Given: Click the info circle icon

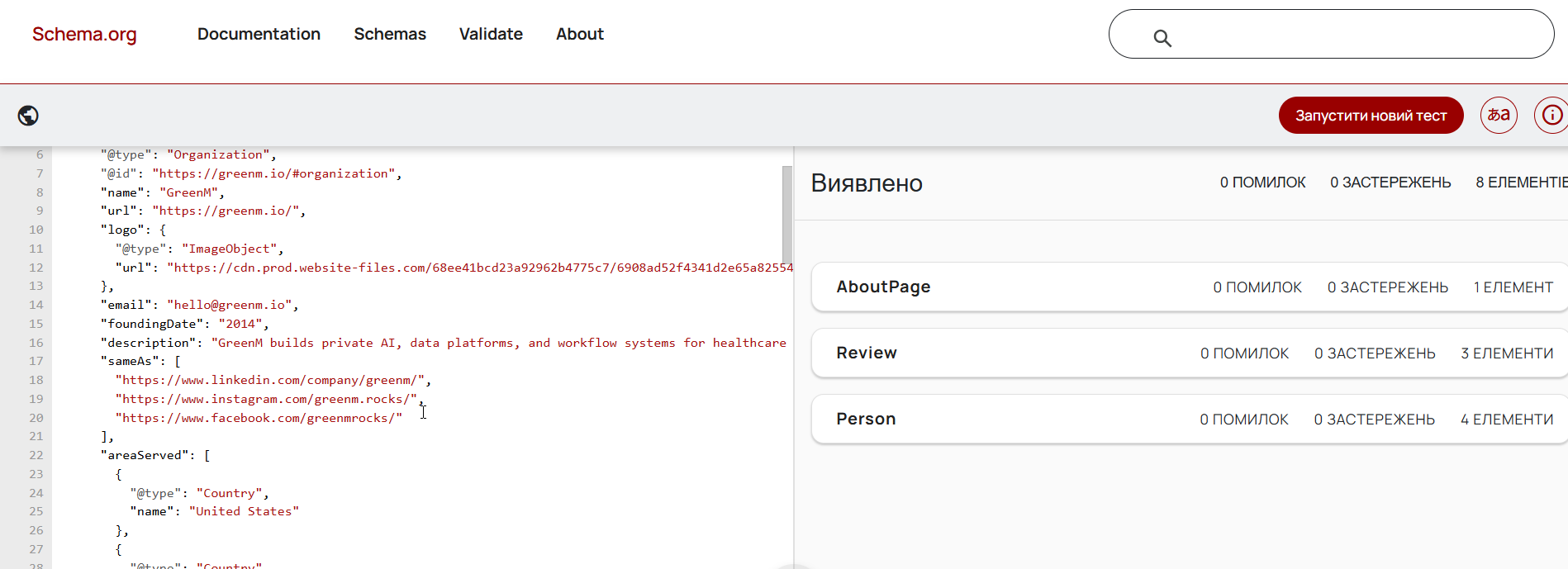Looking at the screenshot, I should pos(1552,116).
